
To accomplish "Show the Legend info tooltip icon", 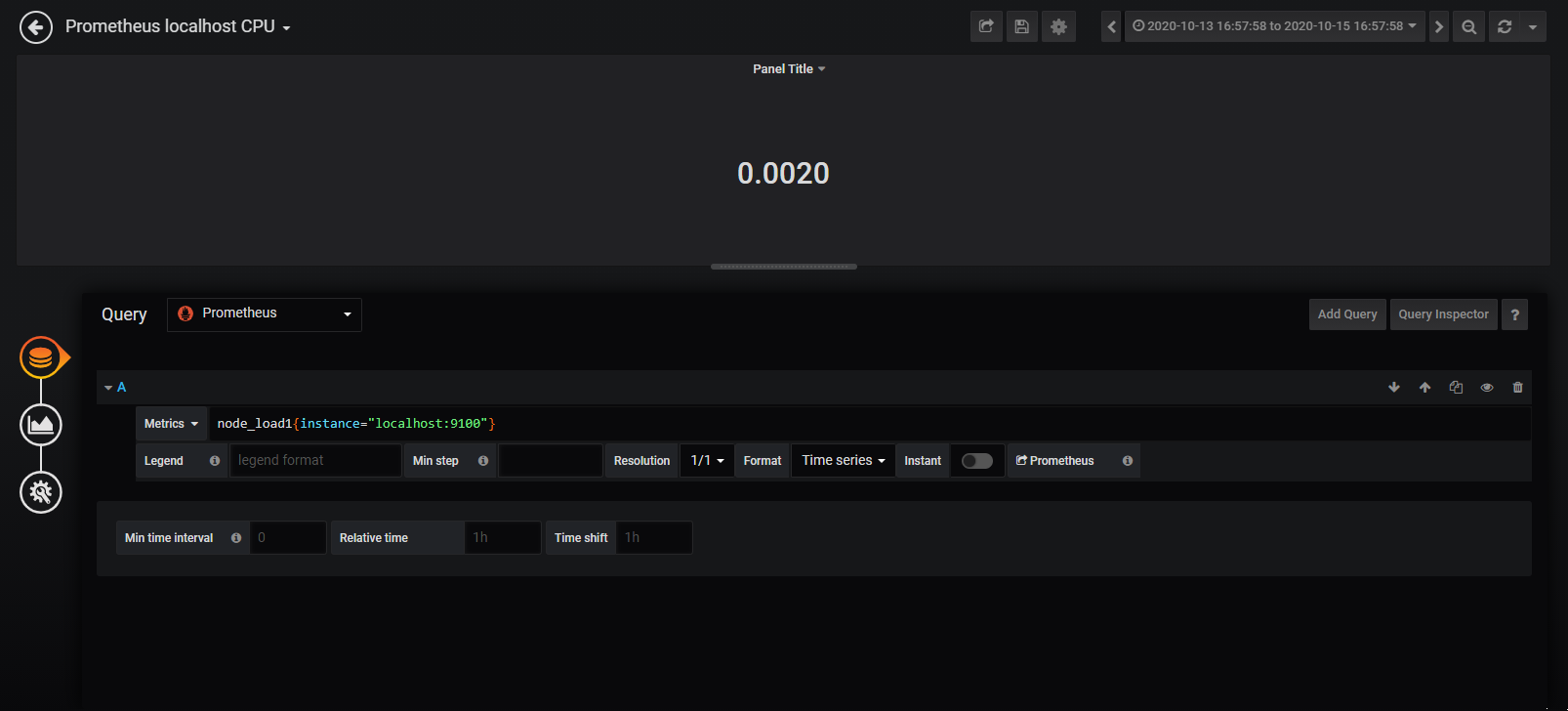I will (215, 461).
